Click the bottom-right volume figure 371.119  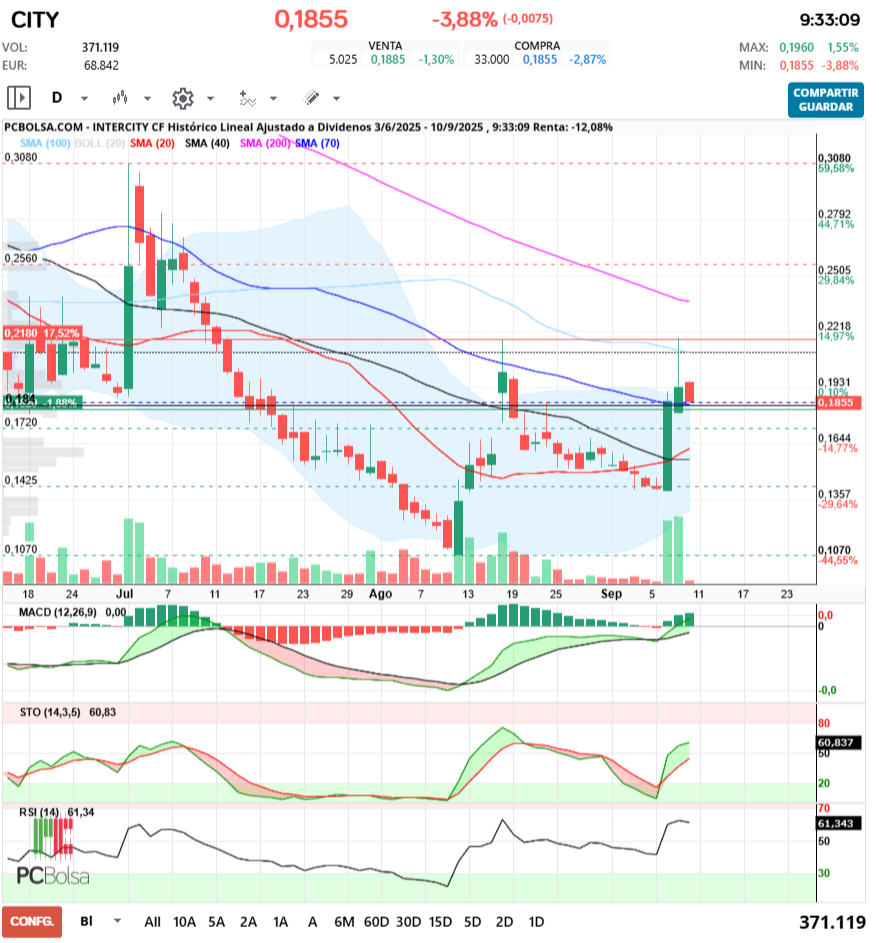click(x=833, y=922)
